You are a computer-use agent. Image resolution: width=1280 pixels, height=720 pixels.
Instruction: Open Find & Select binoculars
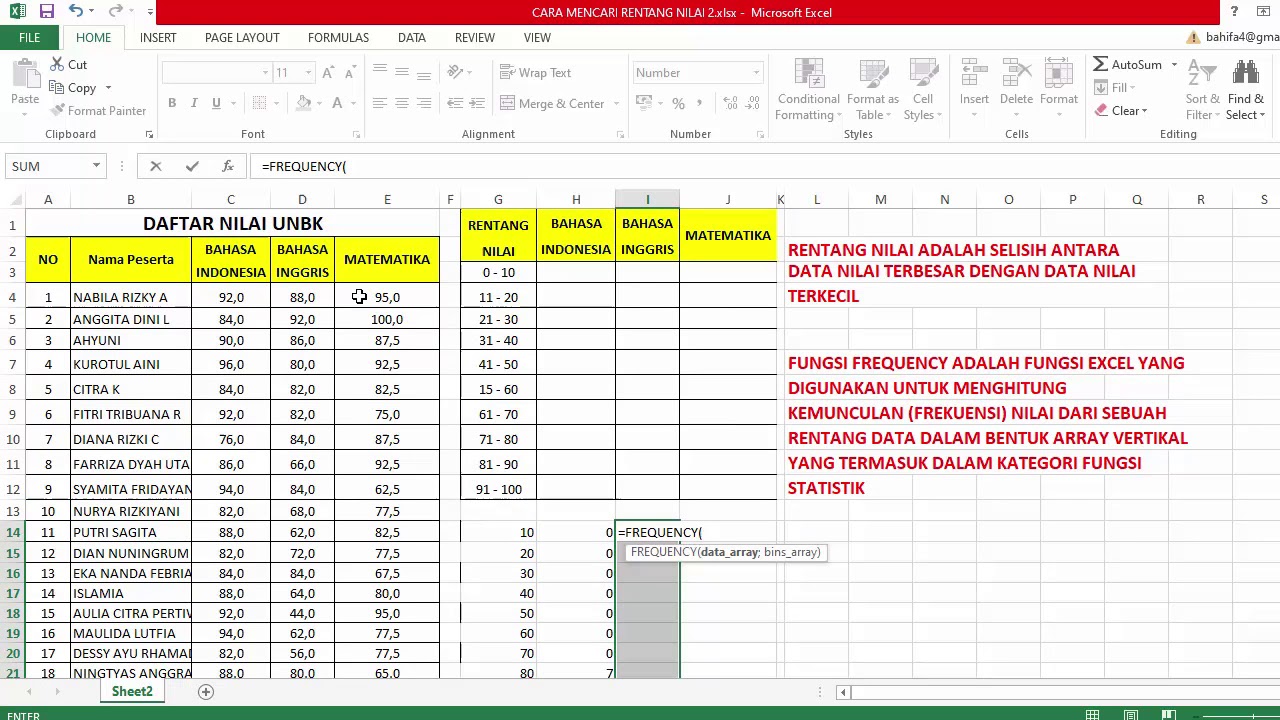1246,91
